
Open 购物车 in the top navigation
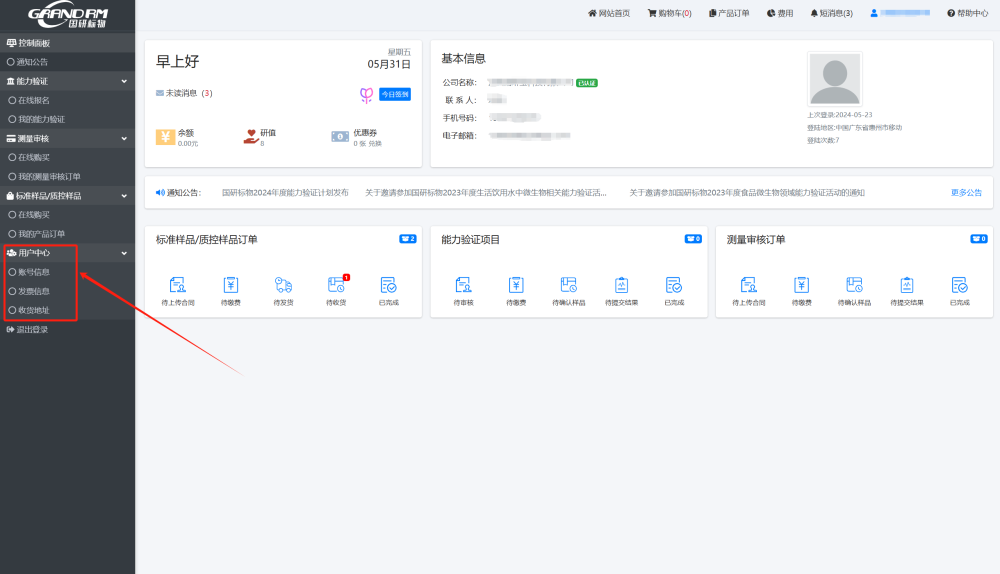(x=670, y=13)
